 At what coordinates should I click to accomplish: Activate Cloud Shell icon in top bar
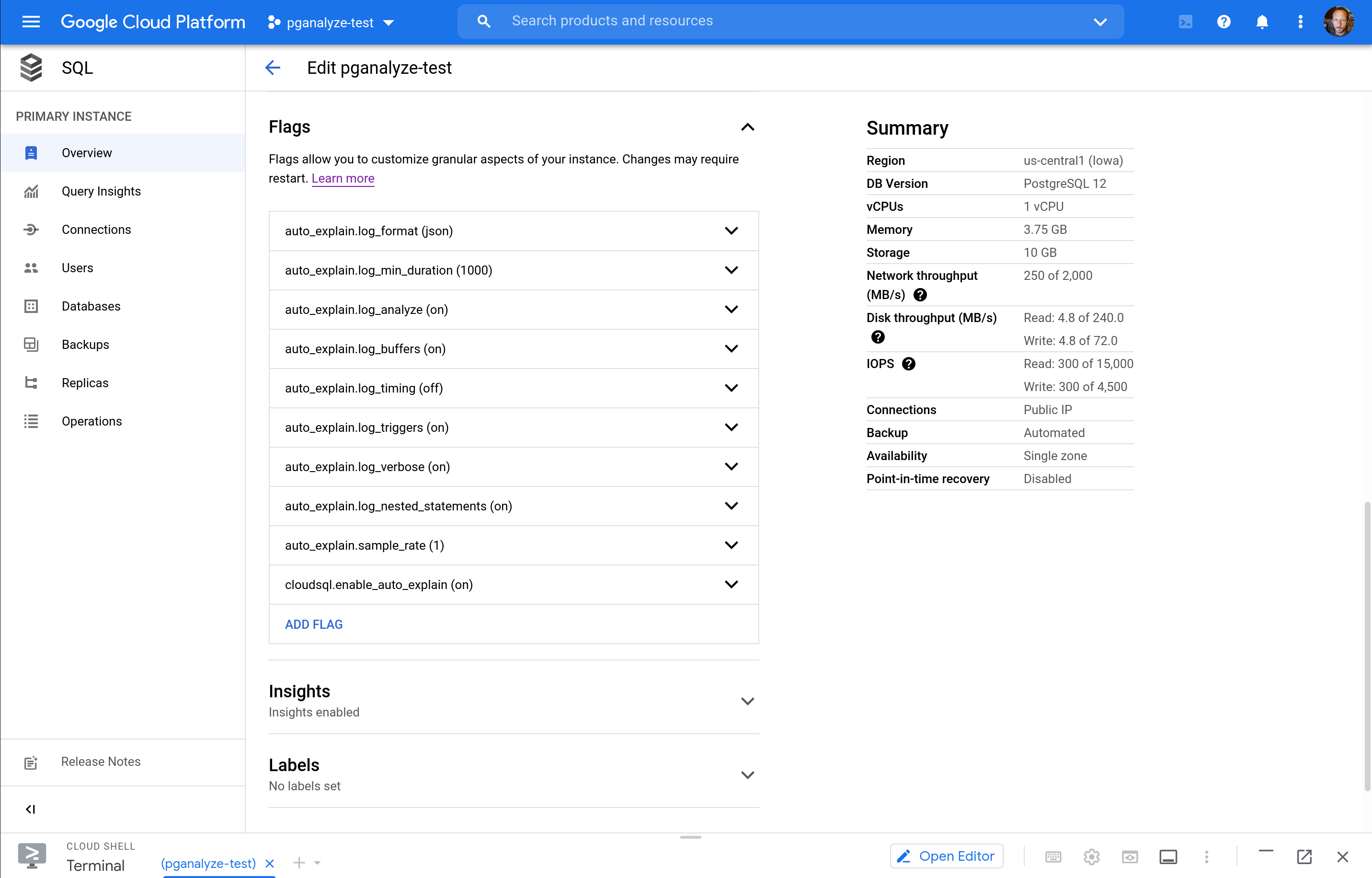click(x=1185, y=22)
